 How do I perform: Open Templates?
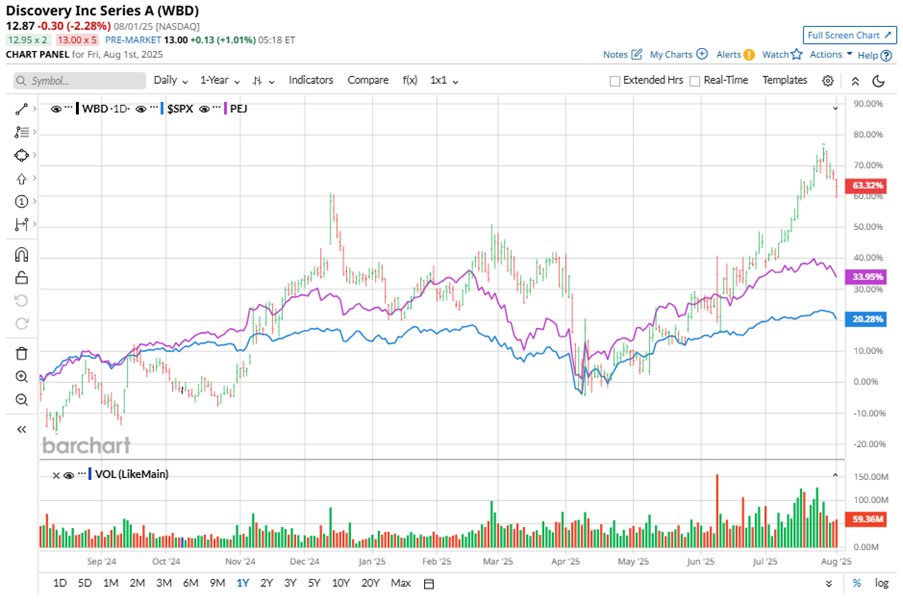pos(785,81)
